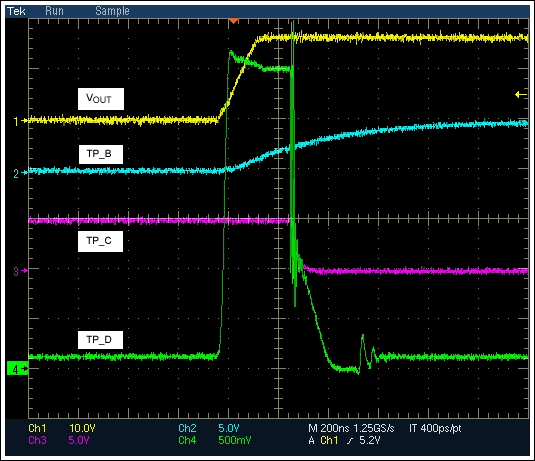Click the trigger source A Ch1 readout
Image resolution: width=535 pixels, height=461 pixels.
click(323, 440)
